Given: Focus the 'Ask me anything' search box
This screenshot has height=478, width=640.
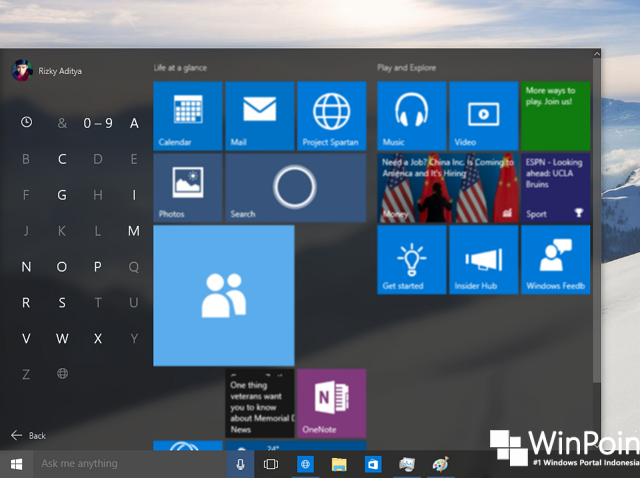Looking at the screenshot, I should [130, 464].
